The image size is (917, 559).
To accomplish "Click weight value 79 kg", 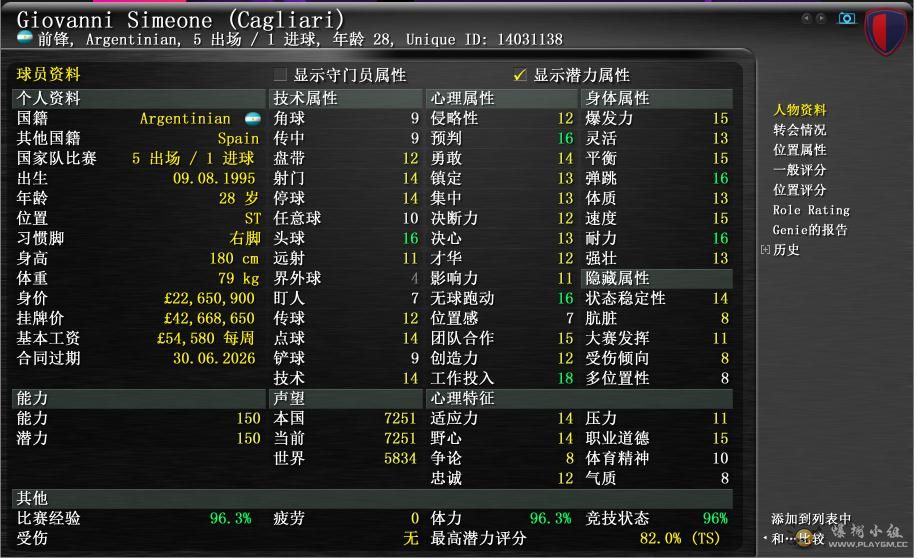I will pyautogui.click(x=239, y=278).
